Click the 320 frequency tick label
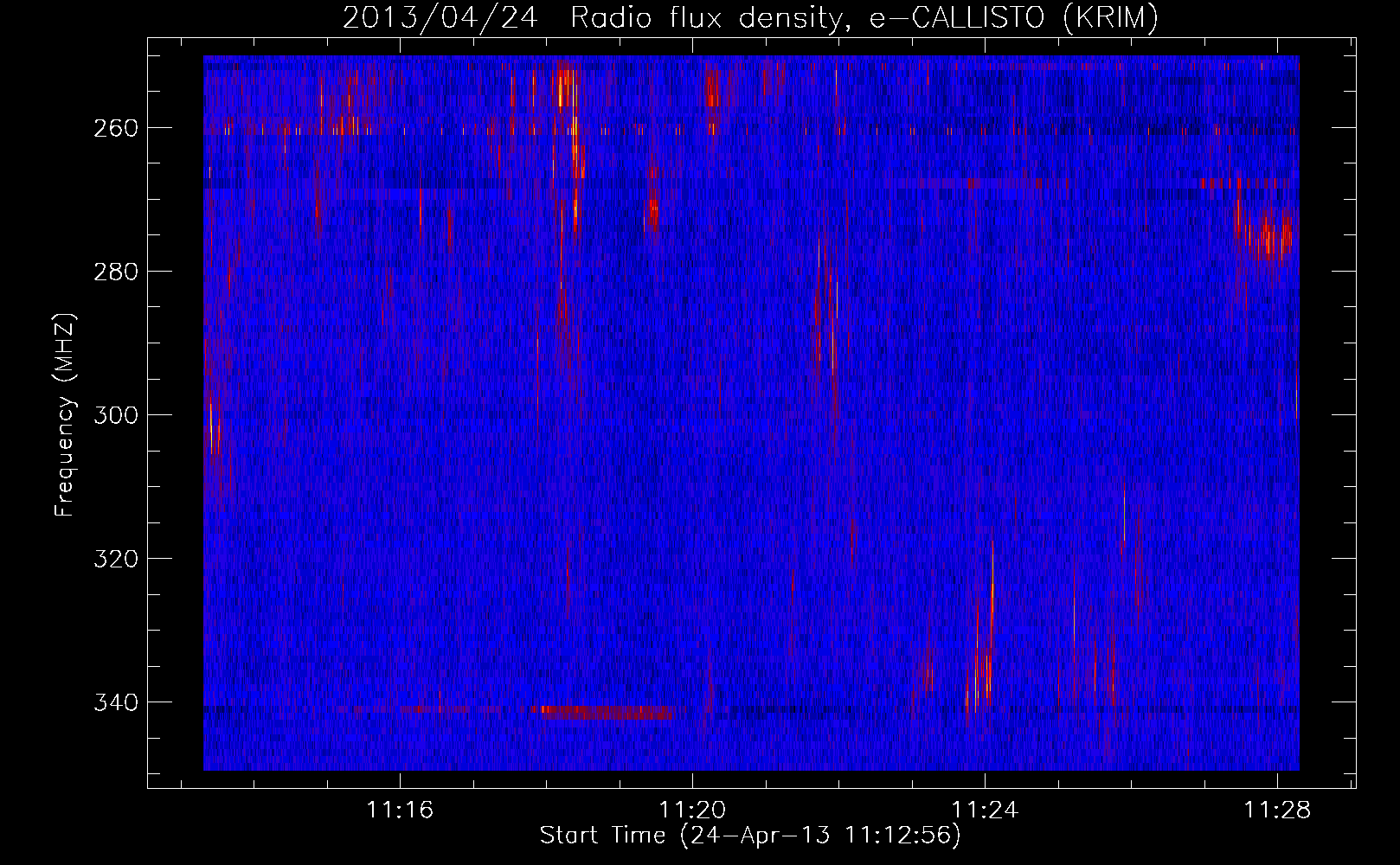Image resolution: width=1400 pixels, height=865 pixels. coord(115,559)
